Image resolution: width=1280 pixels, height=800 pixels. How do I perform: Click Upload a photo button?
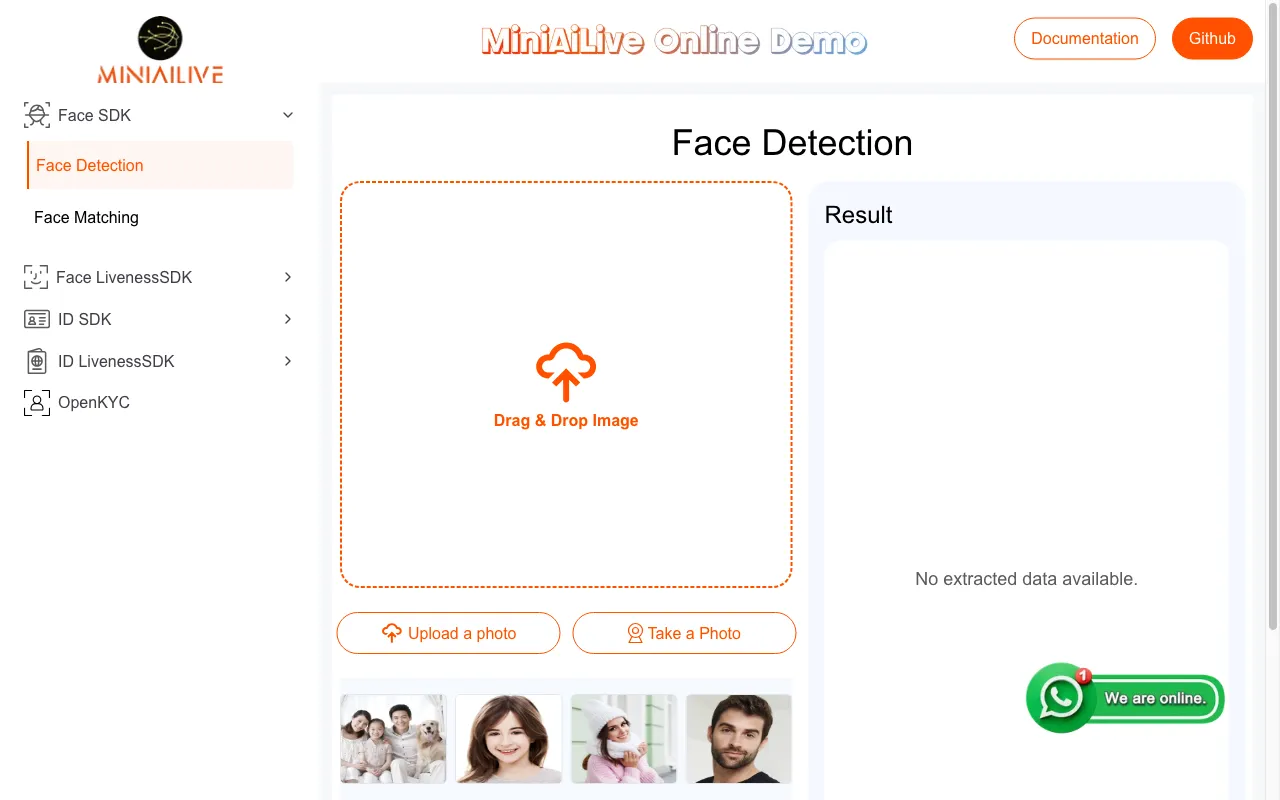(448, 633)
